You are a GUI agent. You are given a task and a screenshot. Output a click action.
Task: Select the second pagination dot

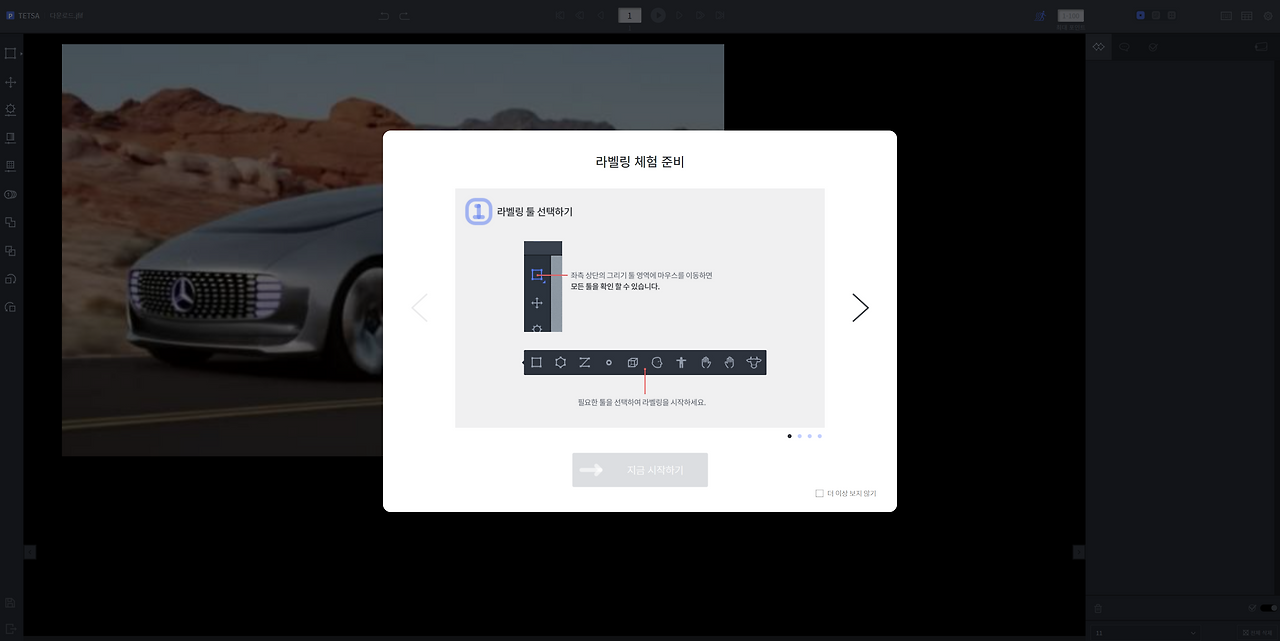799,436
